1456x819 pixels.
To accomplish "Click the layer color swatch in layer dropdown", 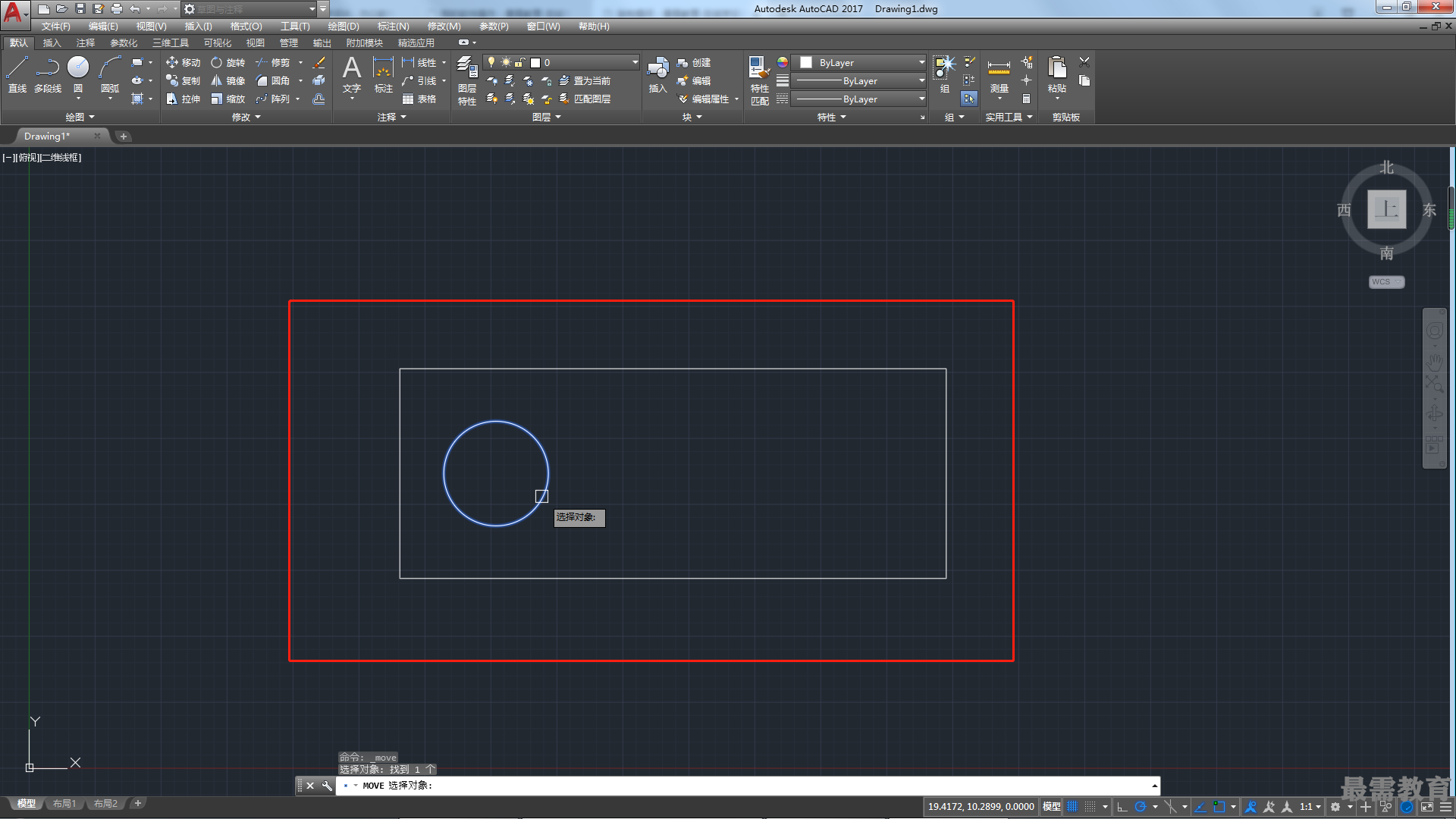I will point(535,62).
